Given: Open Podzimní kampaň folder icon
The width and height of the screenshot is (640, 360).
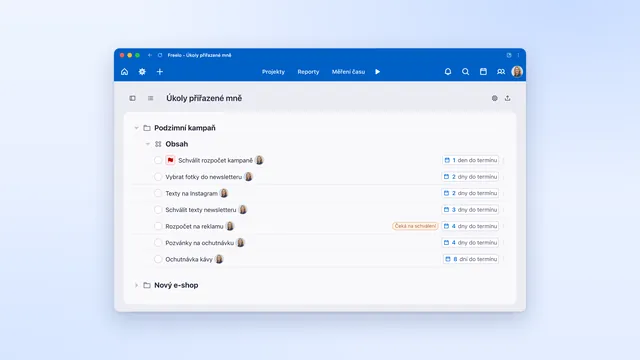Looking at the screenshot, I should pyautogui.click(x=147, y=128).
